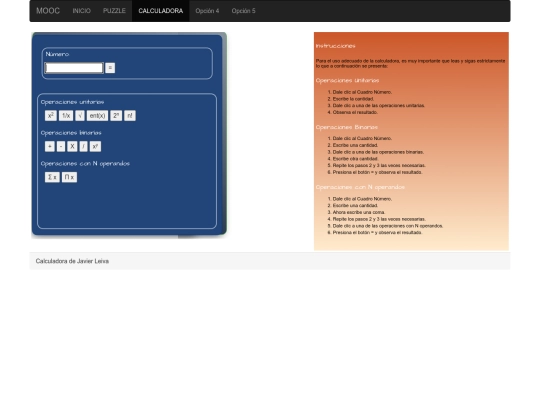The image size is (540, 405).
Task: Go to the PUZZLE page
Action: 114,11
